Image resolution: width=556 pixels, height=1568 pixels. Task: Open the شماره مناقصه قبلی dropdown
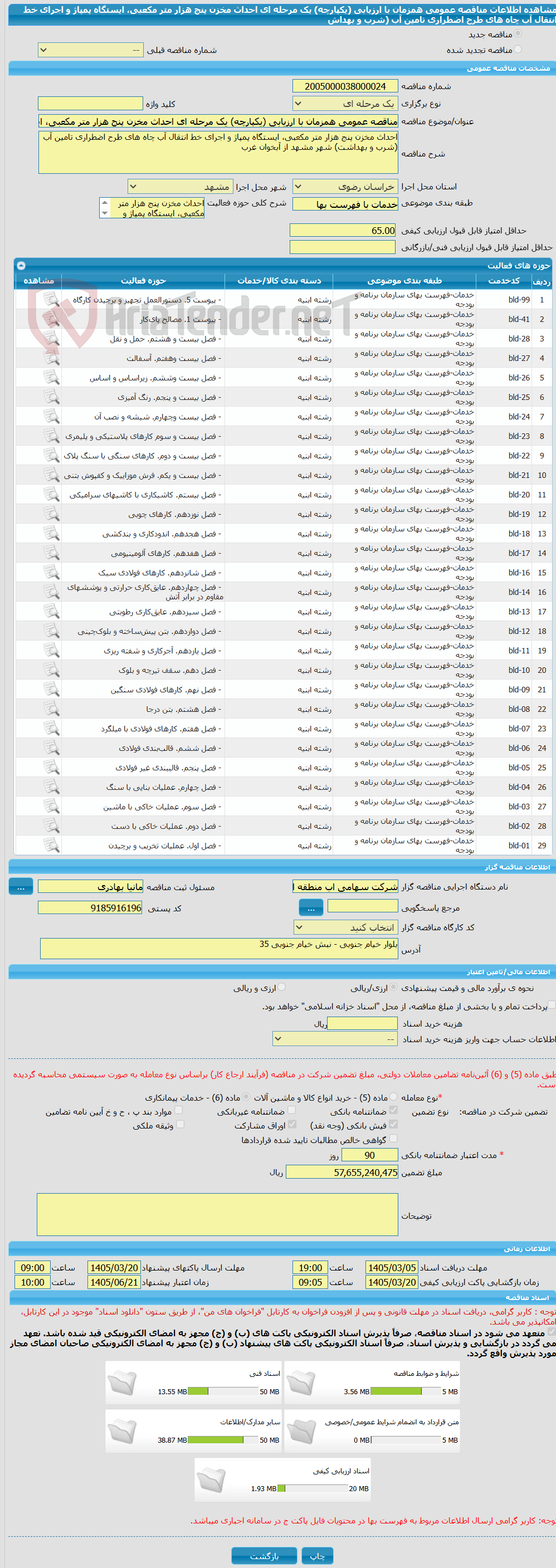pos(91,50)
